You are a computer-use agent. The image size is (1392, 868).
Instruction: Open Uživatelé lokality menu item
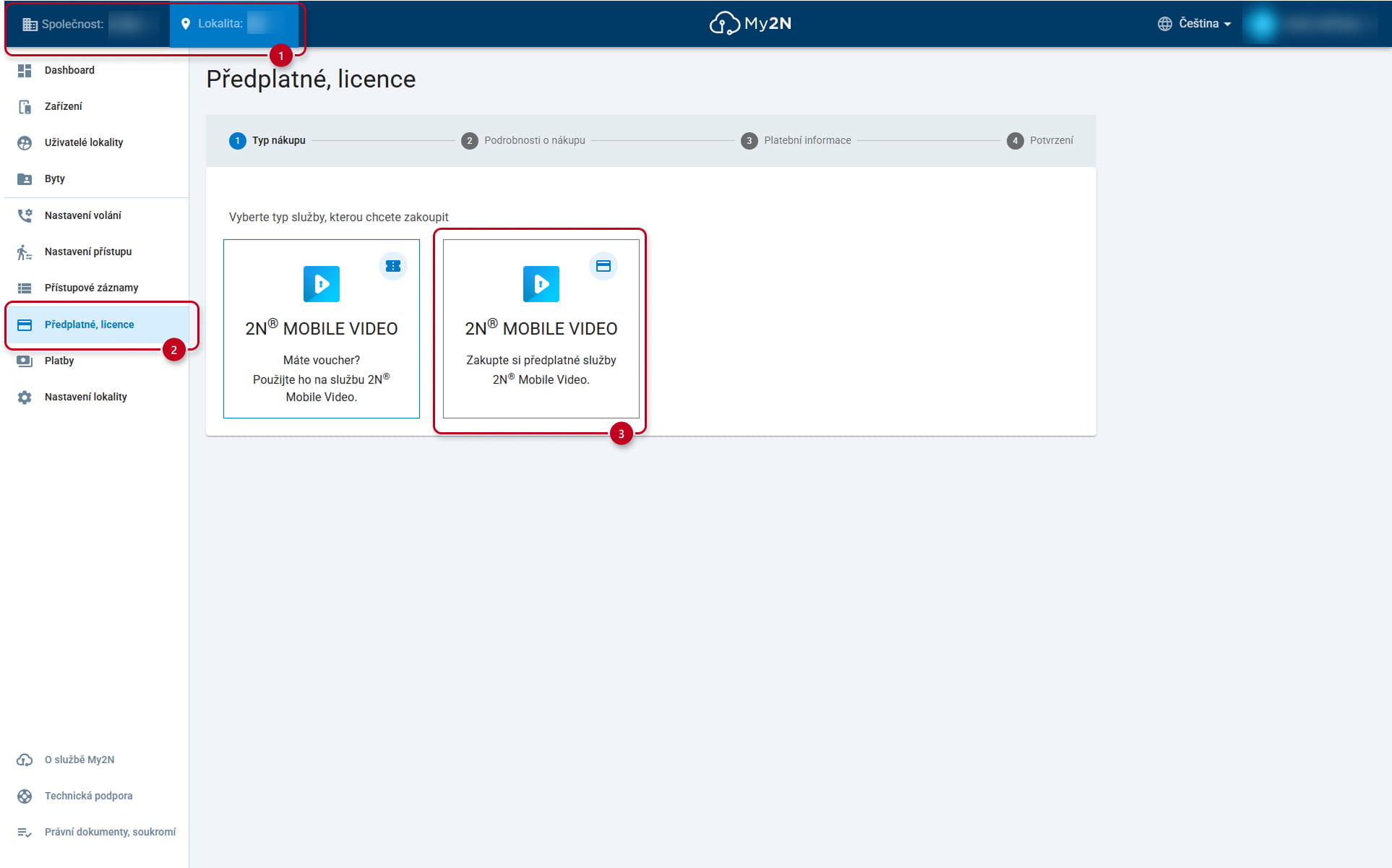tap(97, 142)
